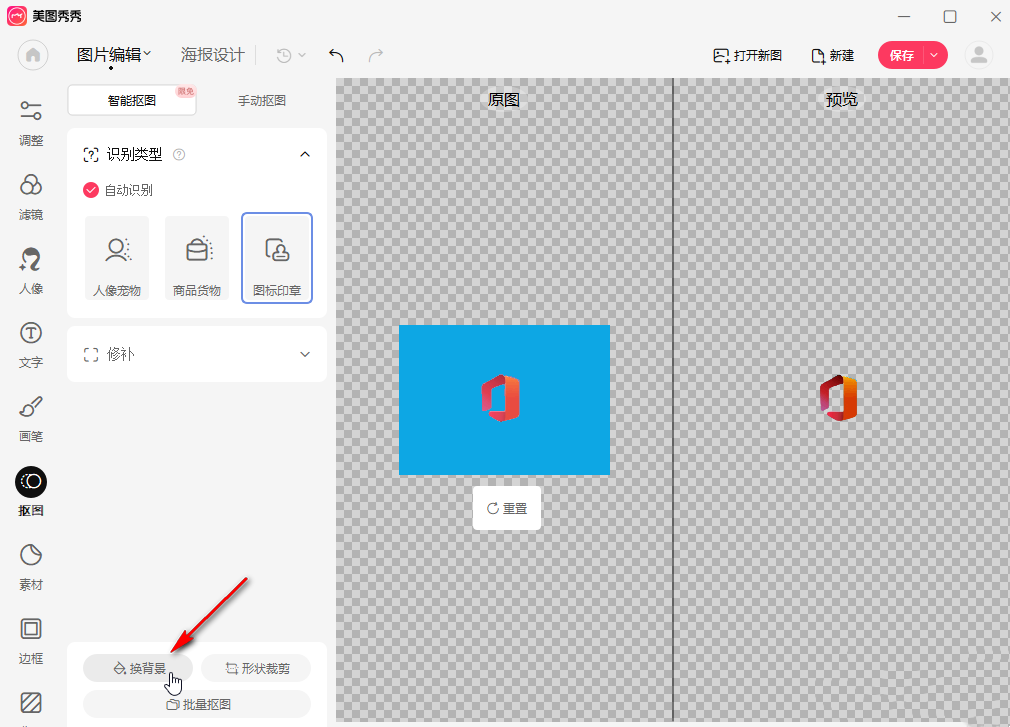
Task: Select the 智能抠图 tab
Action: coord(132,100)
